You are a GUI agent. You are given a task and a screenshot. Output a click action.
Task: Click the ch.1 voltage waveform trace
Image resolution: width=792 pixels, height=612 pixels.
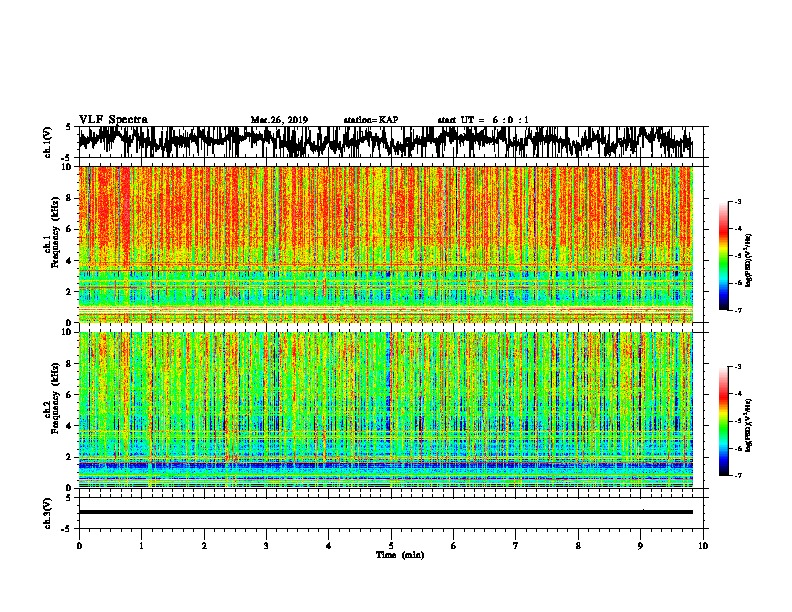click(x=385, y=142)
